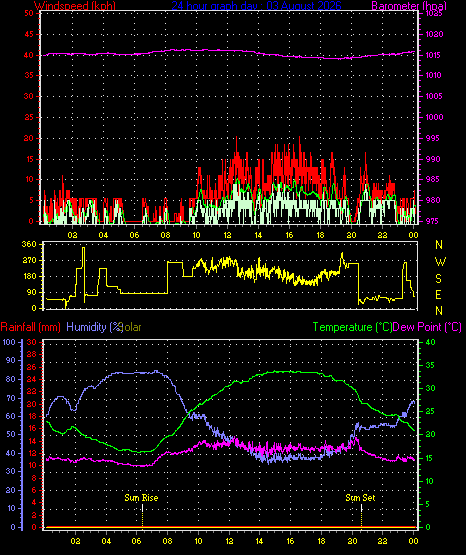Select the Solar legend label

[x=131, y=327]
